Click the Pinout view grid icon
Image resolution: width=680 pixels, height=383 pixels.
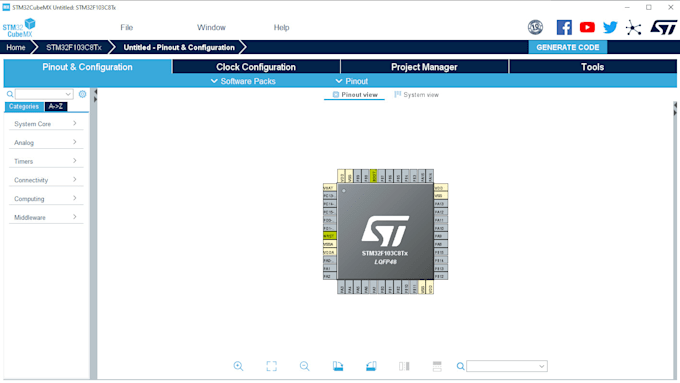[x=336, y=95]
